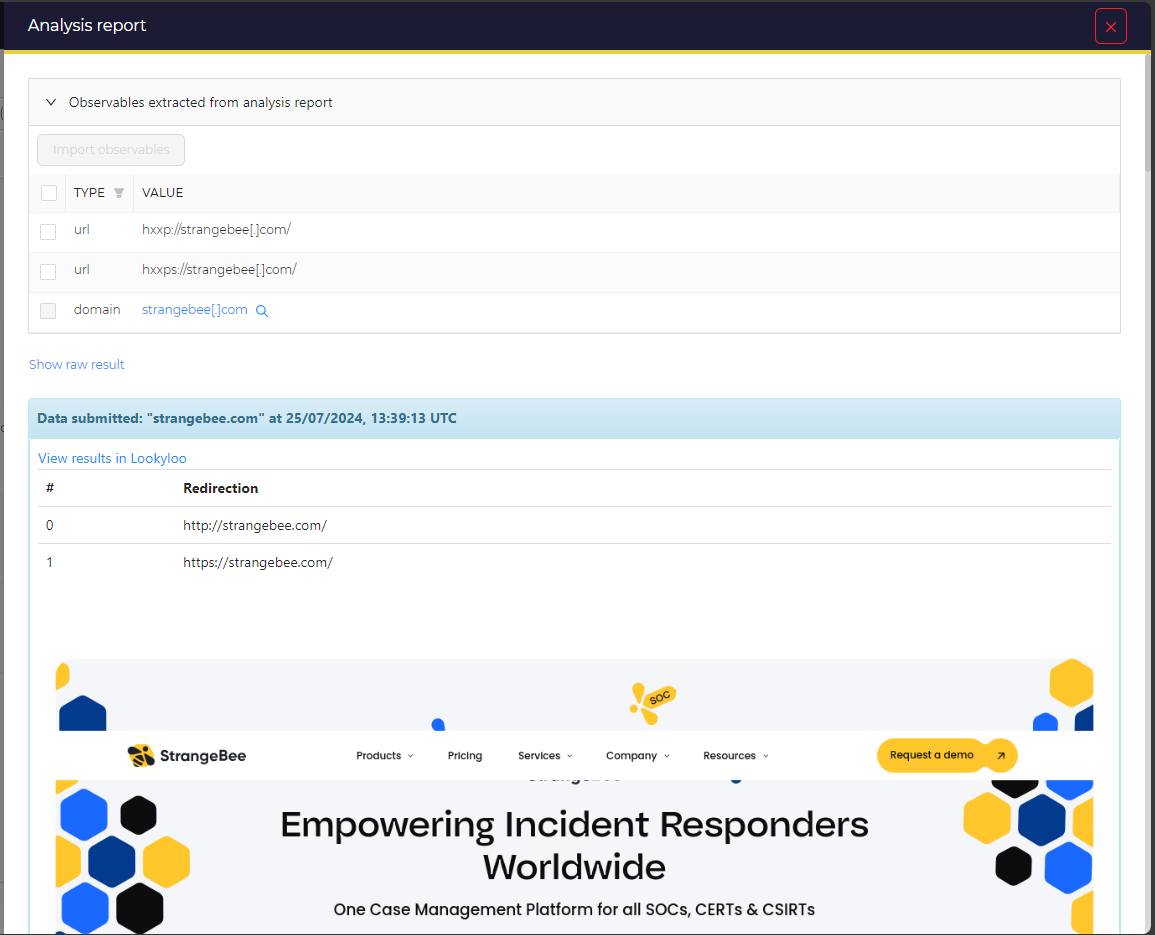The image size is (1155, 935).
Task: Click the SOC bee badge icon in preview
Action: (x=653, y=703)
